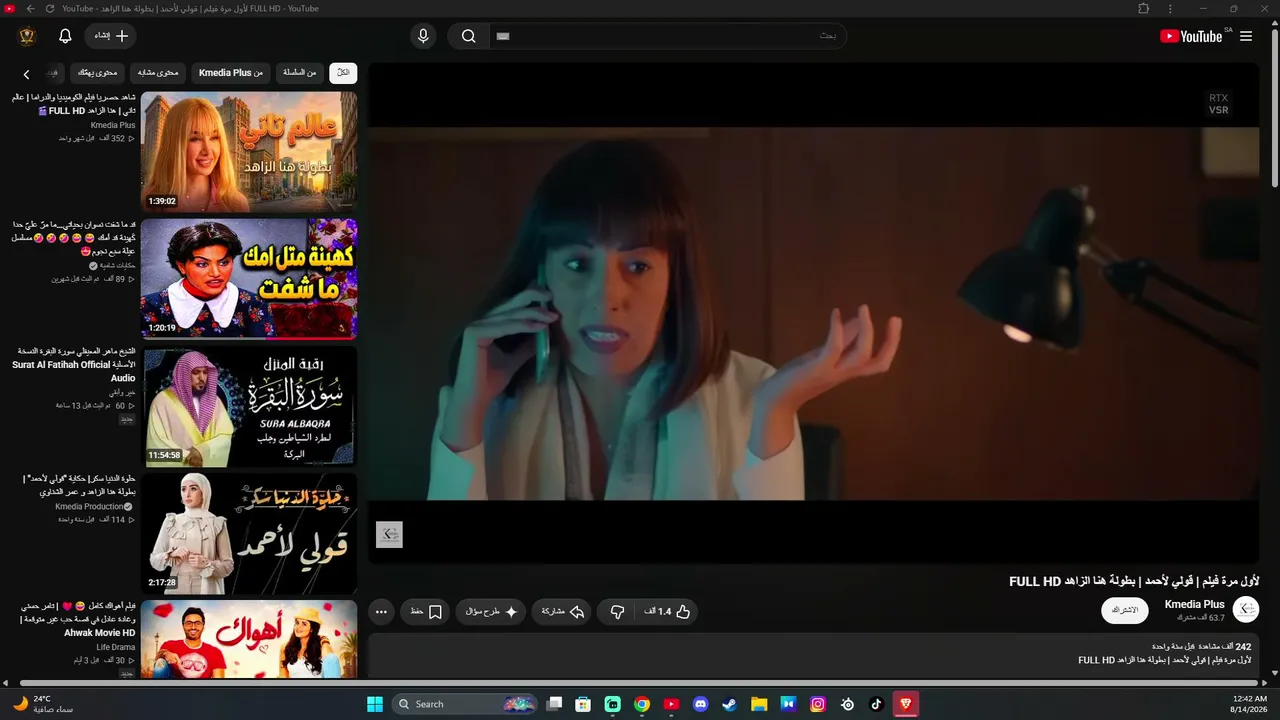The height and width of the screenshot is (720, 1280).
Task: Open the 'أهواك' movie thumbnail
Action: click(249, 640)
